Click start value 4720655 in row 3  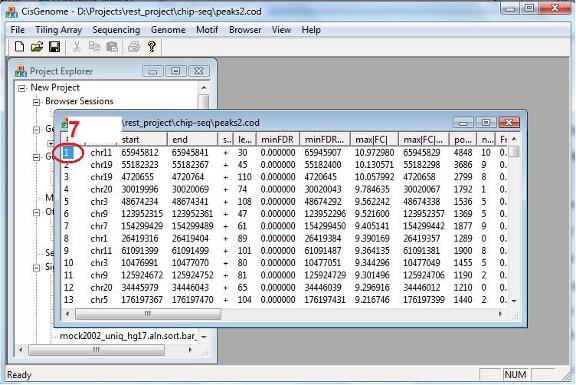137,177
